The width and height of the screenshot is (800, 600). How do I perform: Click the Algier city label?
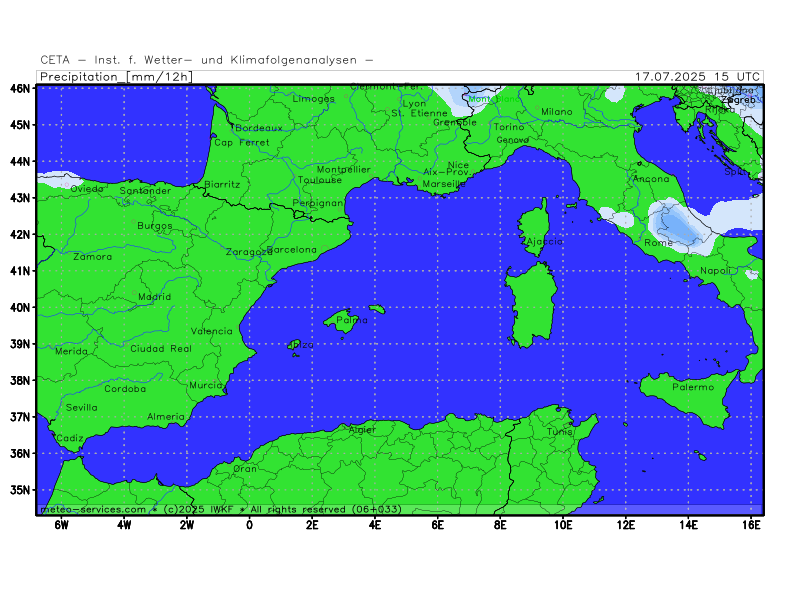pyautogui.click(x=362, y=430)
